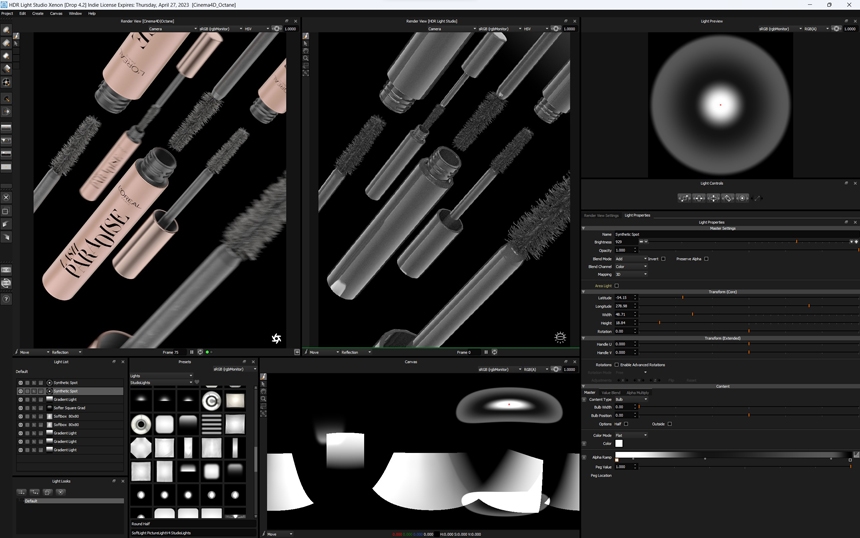Collapse the Content section
860x538 pixels.
(584, 386)
